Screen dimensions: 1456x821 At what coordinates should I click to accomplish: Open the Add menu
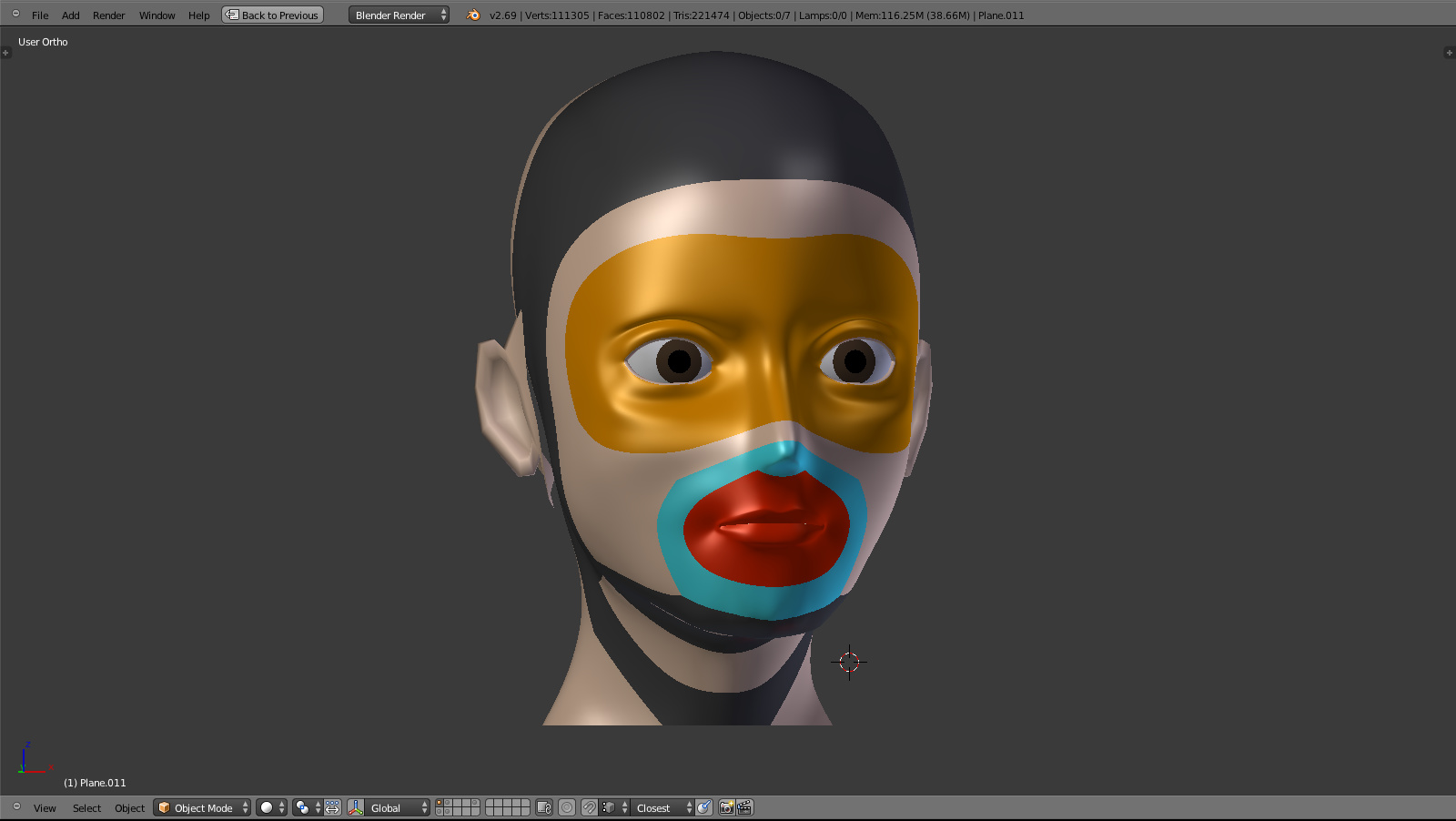pos(70,15)
